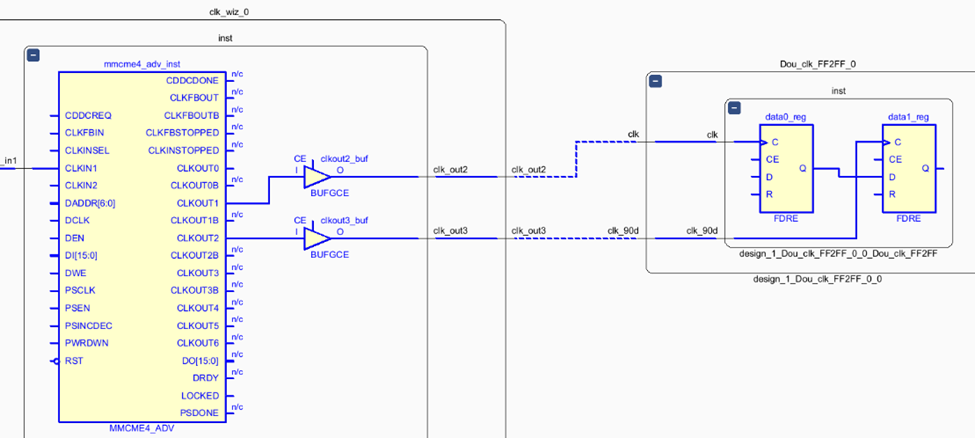Screen dimensions: 975x438
Task: Select the dashed clk_out2 net wire
Action: coord(577,160)
